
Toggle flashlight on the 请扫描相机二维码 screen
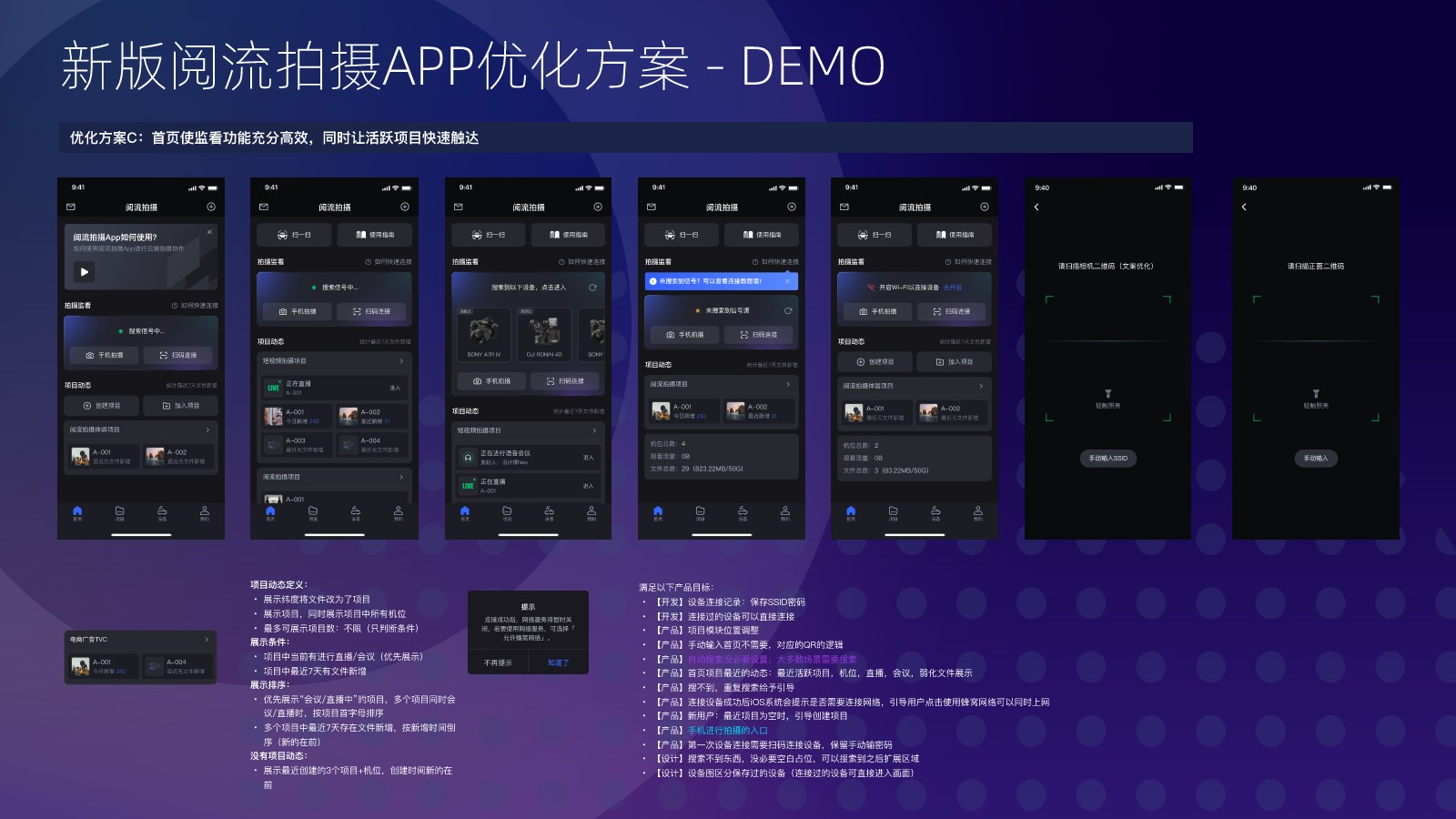click(1107, 399)
